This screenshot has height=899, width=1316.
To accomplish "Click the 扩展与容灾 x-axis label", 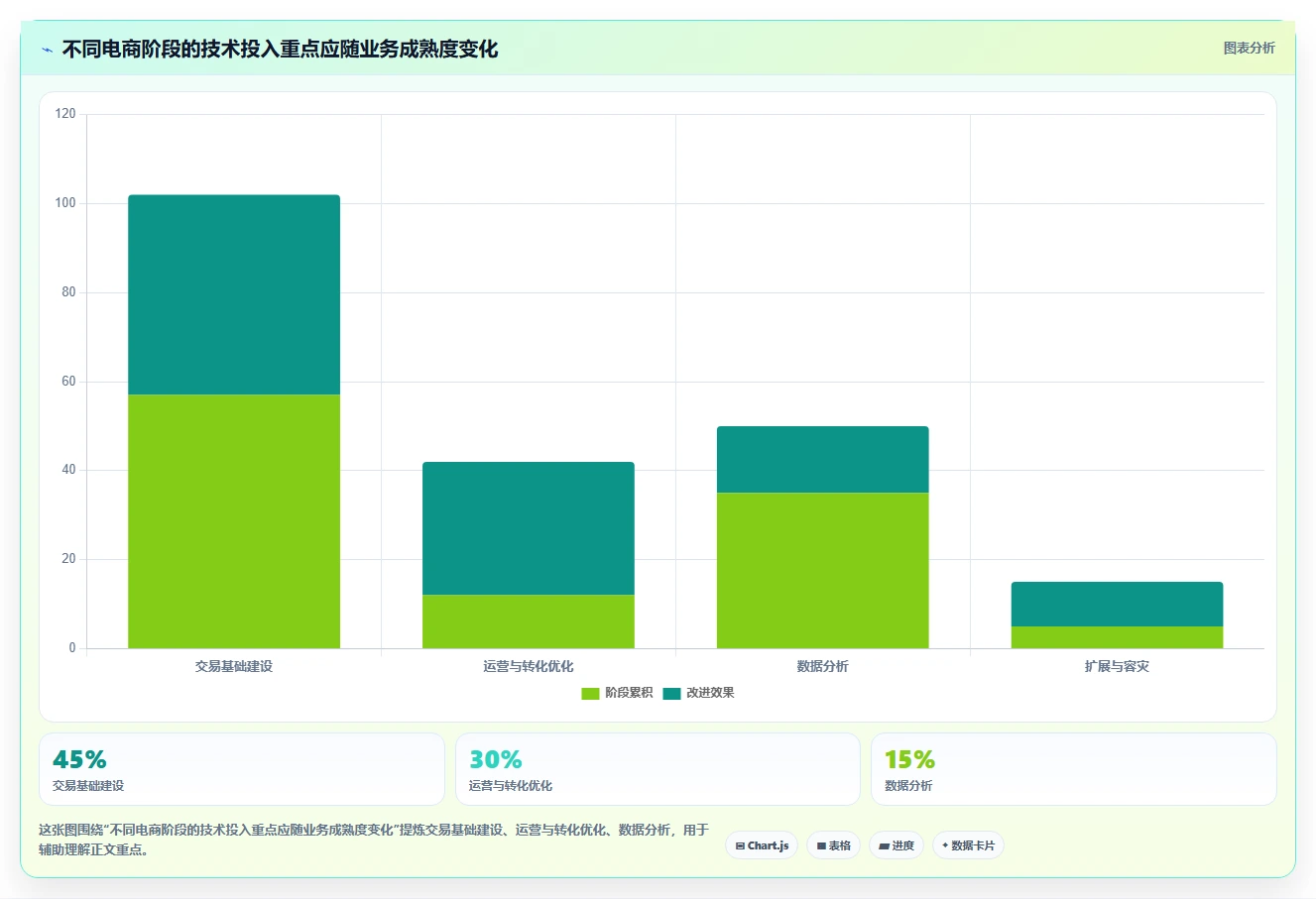I will coord(1117,666).
